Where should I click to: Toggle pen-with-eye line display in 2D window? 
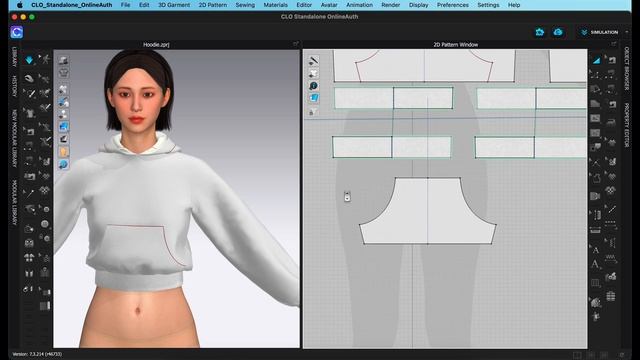coord(313,61)
